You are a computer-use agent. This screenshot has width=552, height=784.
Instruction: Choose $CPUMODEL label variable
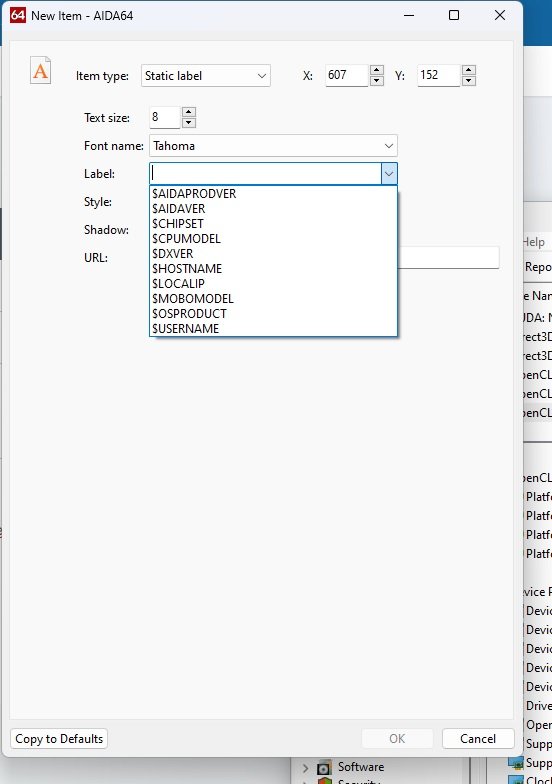click(273, 238)
